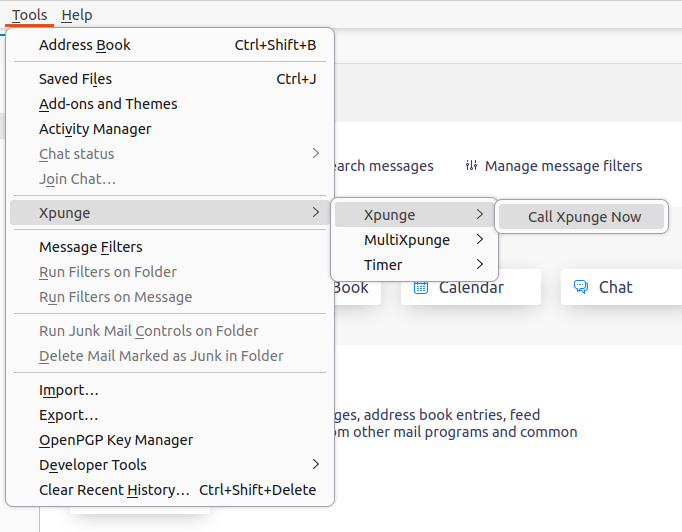Open Activity Manager
Screen dimensions: 682x532
tap(170, 129)
